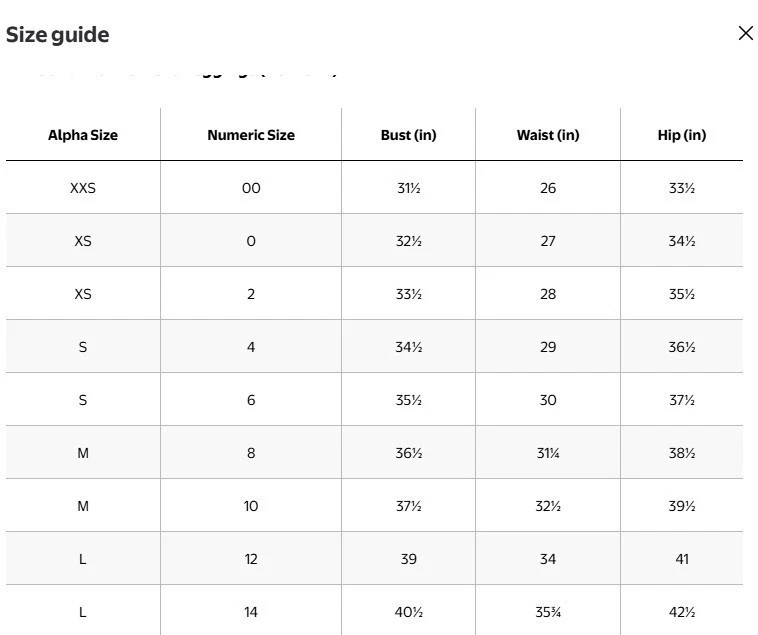Close the Size guide dialog
The image size is (758, 635).
coord(745,33)
